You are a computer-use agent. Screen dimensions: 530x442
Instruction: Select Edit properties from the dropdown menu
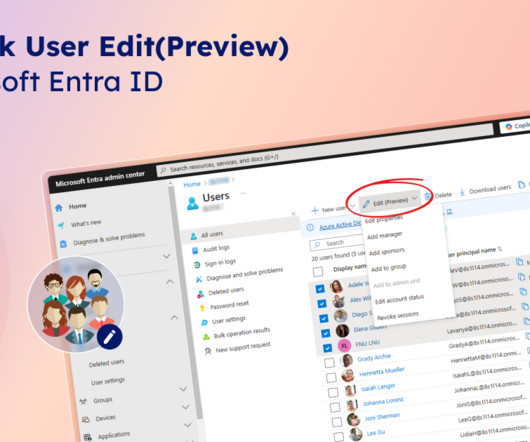click(x=384, y=219)
